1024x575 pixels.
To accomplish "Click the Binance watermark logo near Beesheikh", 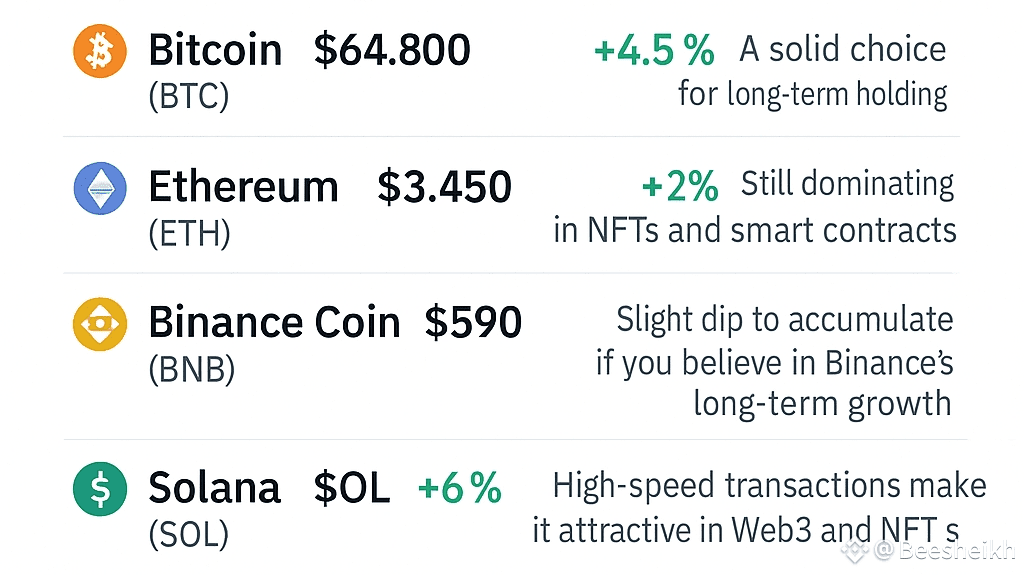I will [856, 550].
